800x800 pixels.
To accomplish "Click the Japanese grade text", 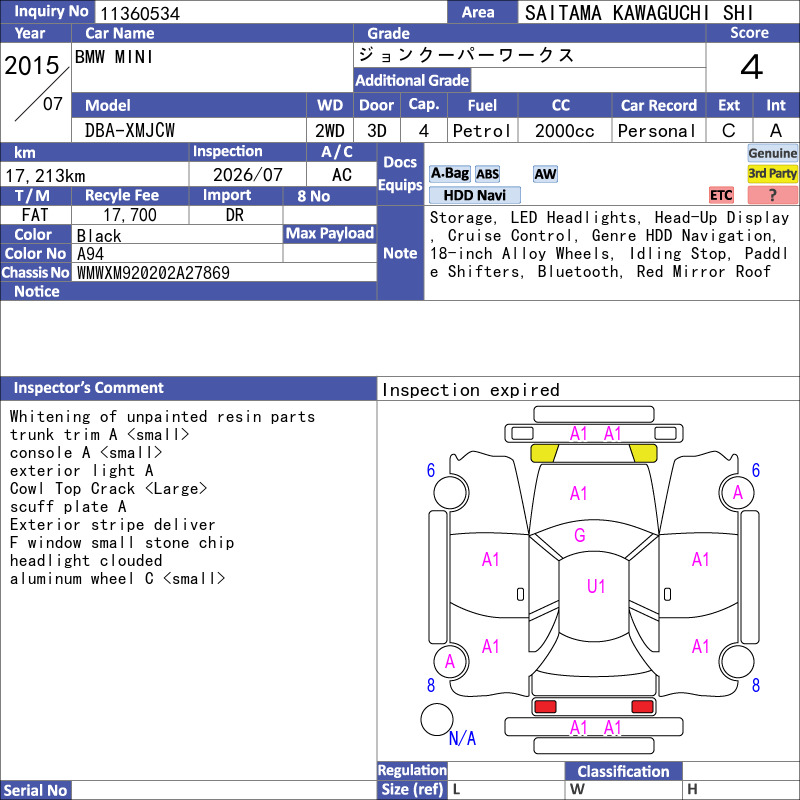I will tap(466, 55).
